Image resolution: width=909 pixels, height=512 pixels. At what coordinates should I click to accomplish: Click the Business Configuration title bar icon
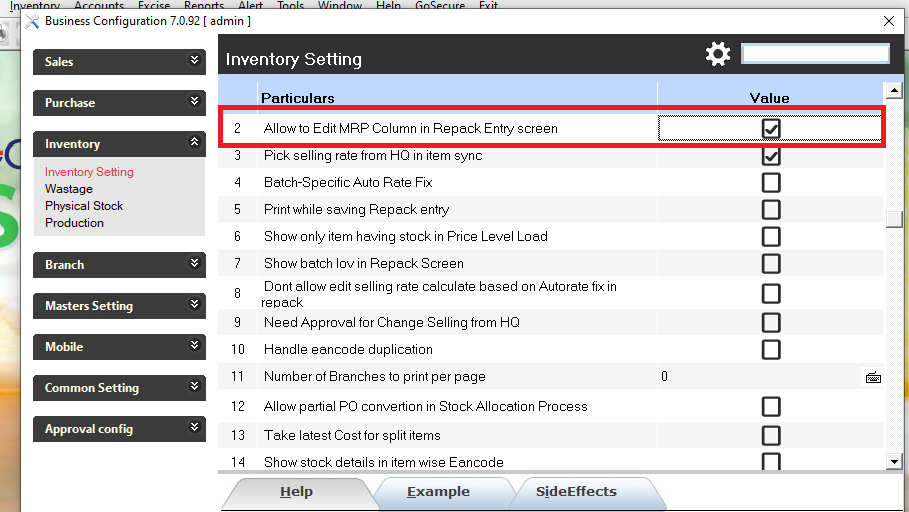[32, 20]
